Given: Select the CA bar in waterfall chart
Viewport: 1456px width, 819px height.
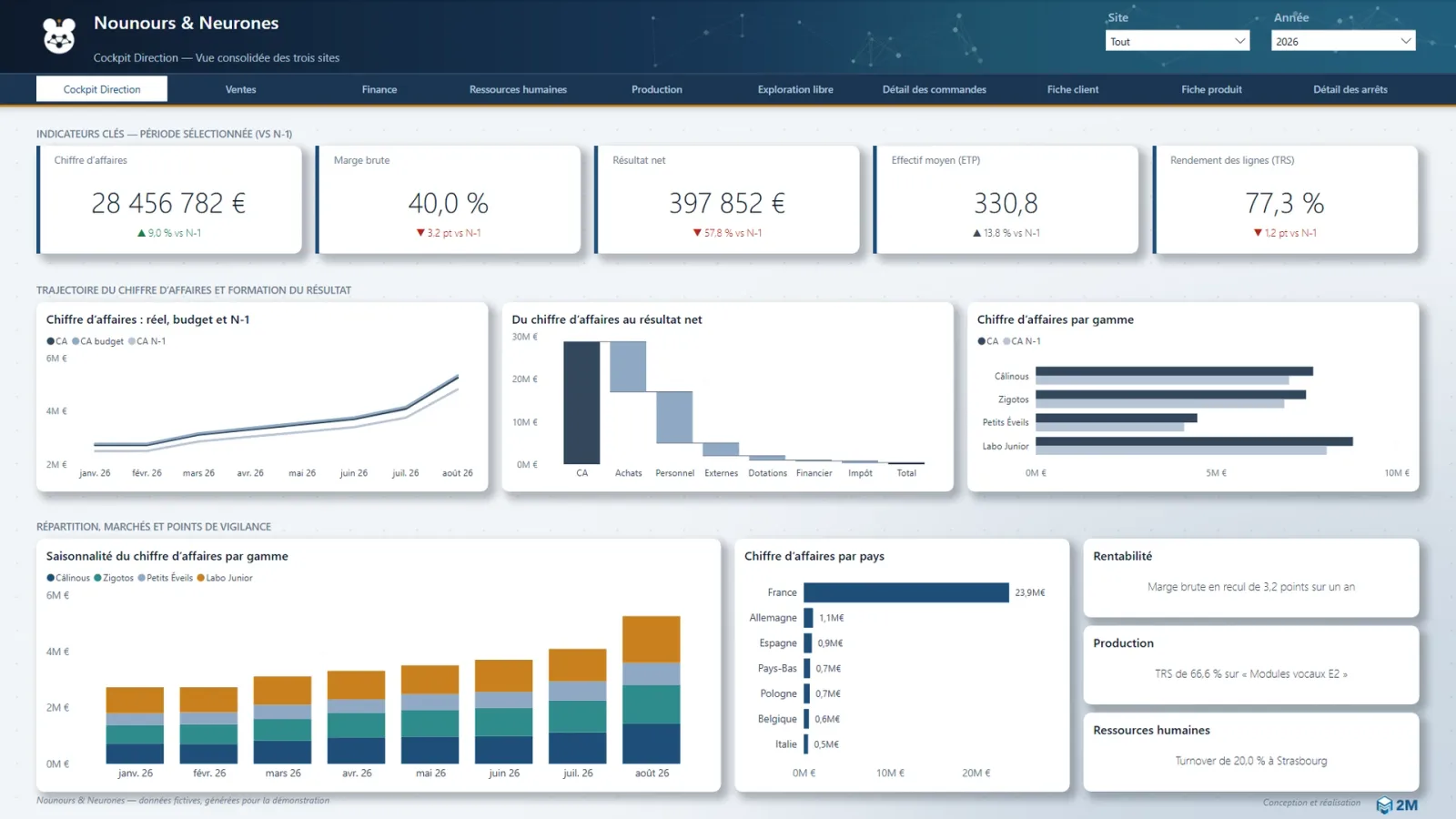Looking at the screenshot, I should pyautogui.click(x=581, y=403).
